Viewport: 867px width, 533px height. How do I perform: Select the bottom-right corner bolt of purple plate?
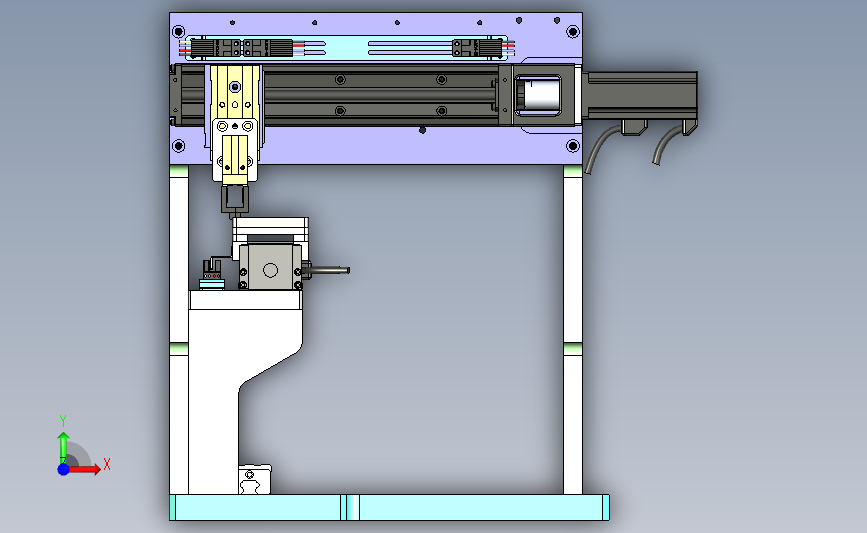tap(573, 146)
